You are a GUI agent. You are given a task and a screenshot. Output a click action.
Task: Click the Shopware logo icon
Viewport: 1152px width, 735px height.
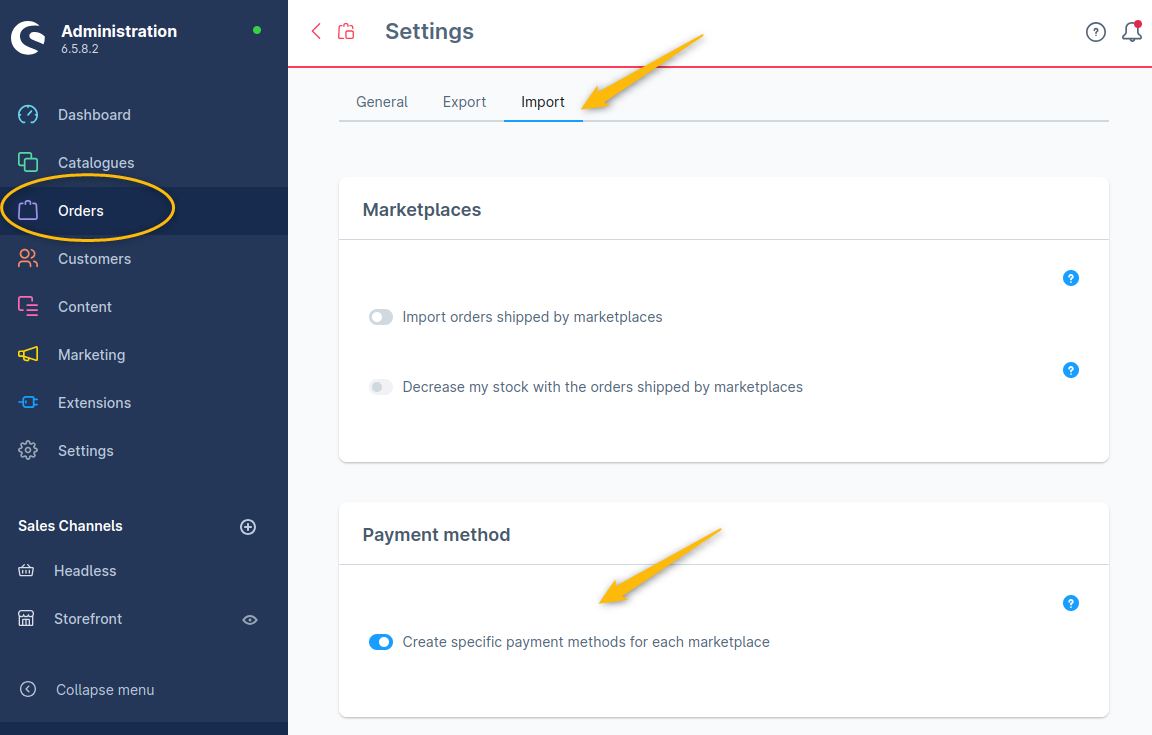pos(28,38)
